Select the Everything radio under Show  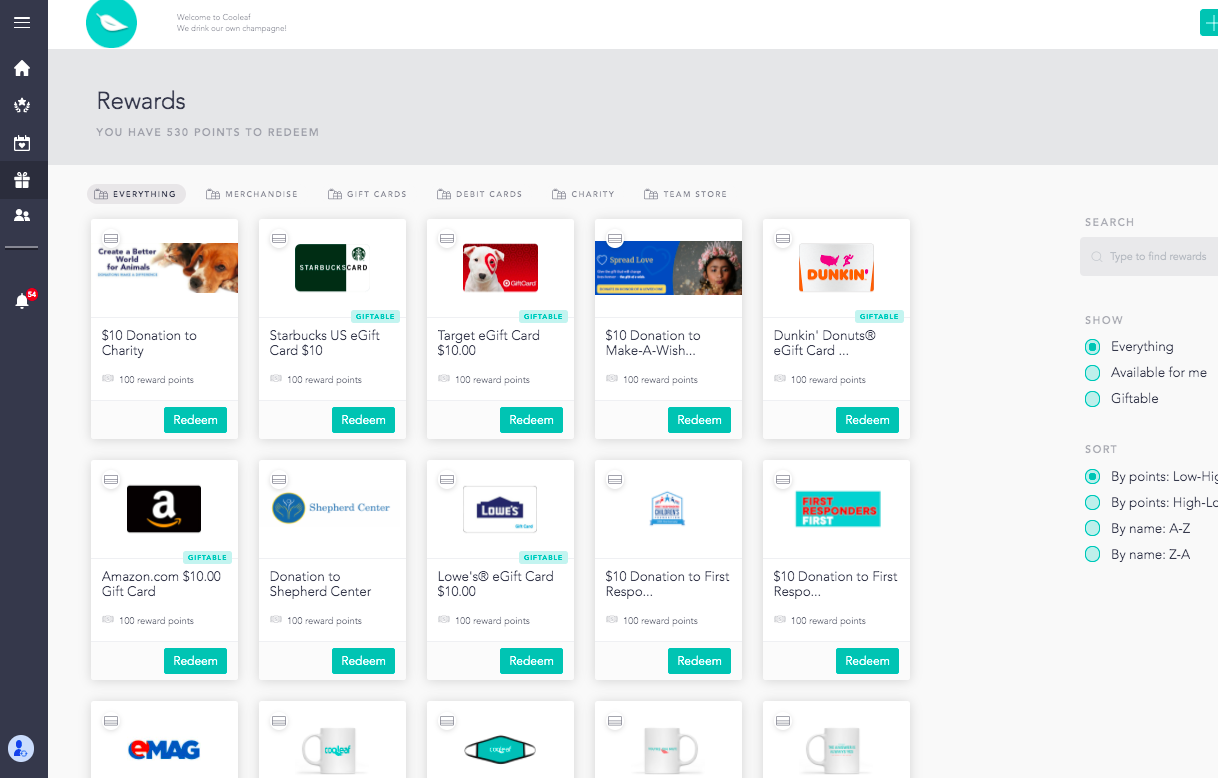1092,347
